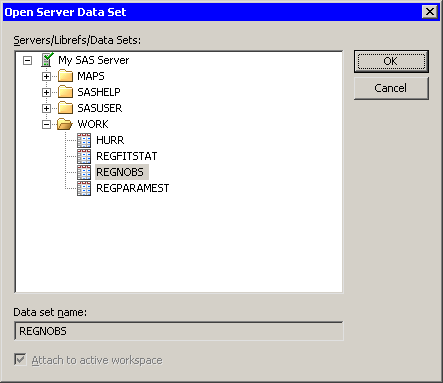
Task: Select the REGPARAMEST data set name
Action: [132, 188]
